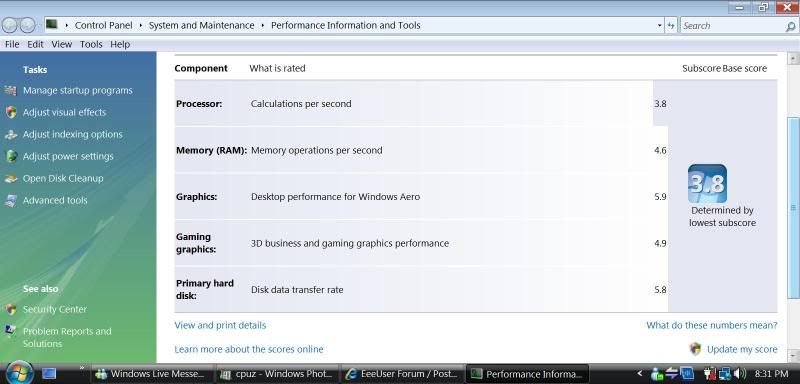This screenshot has width=800, height=384.
Task: Switch to cpuz Windows Photo Gallery taskbar button
Action: 276,374
